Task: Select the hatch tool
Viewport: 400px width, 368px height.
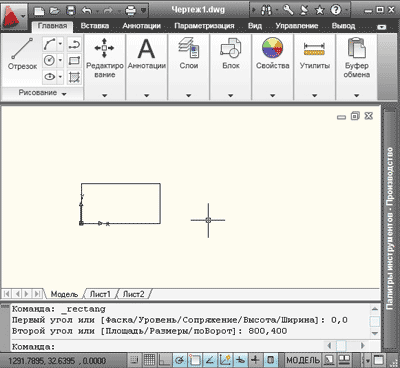Action: [74, 77]
